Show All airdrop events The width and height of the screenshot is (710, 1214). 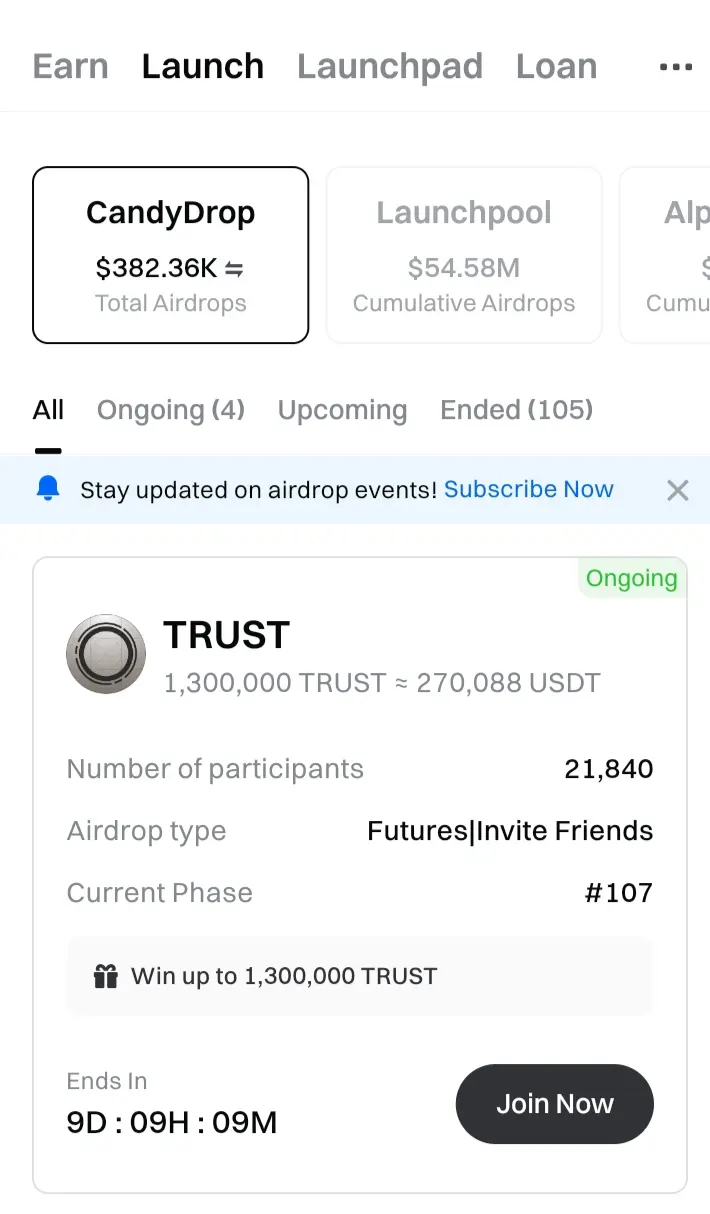coord(48,410)
